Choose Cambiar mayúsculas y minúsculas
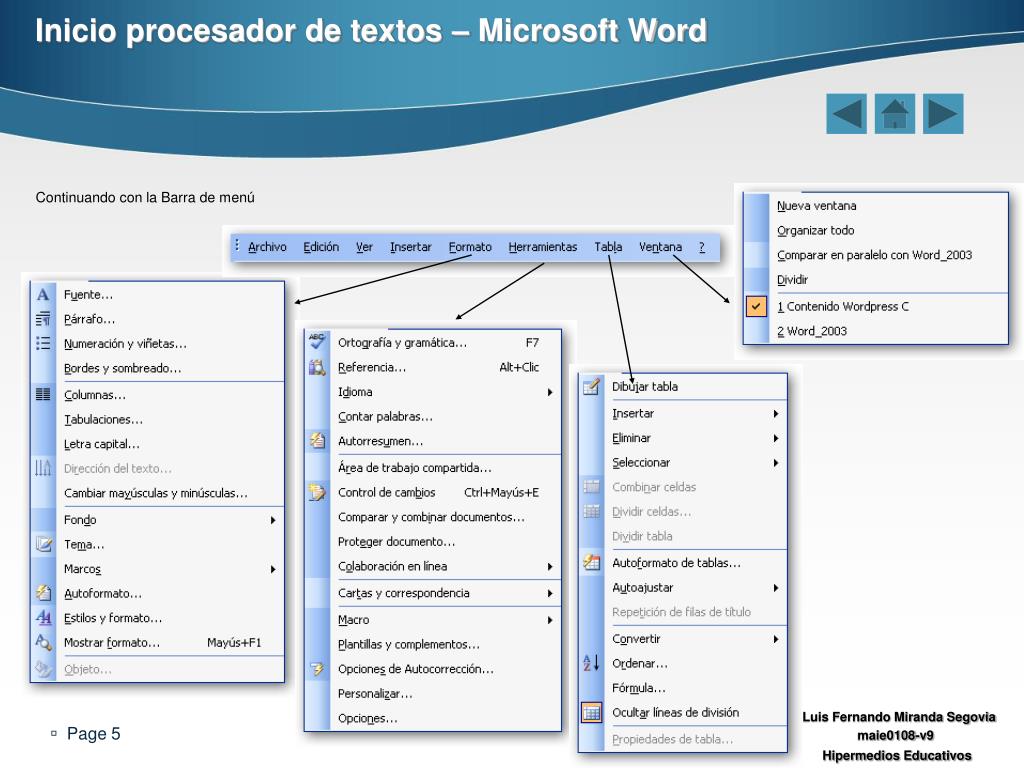 pos(155,493)
